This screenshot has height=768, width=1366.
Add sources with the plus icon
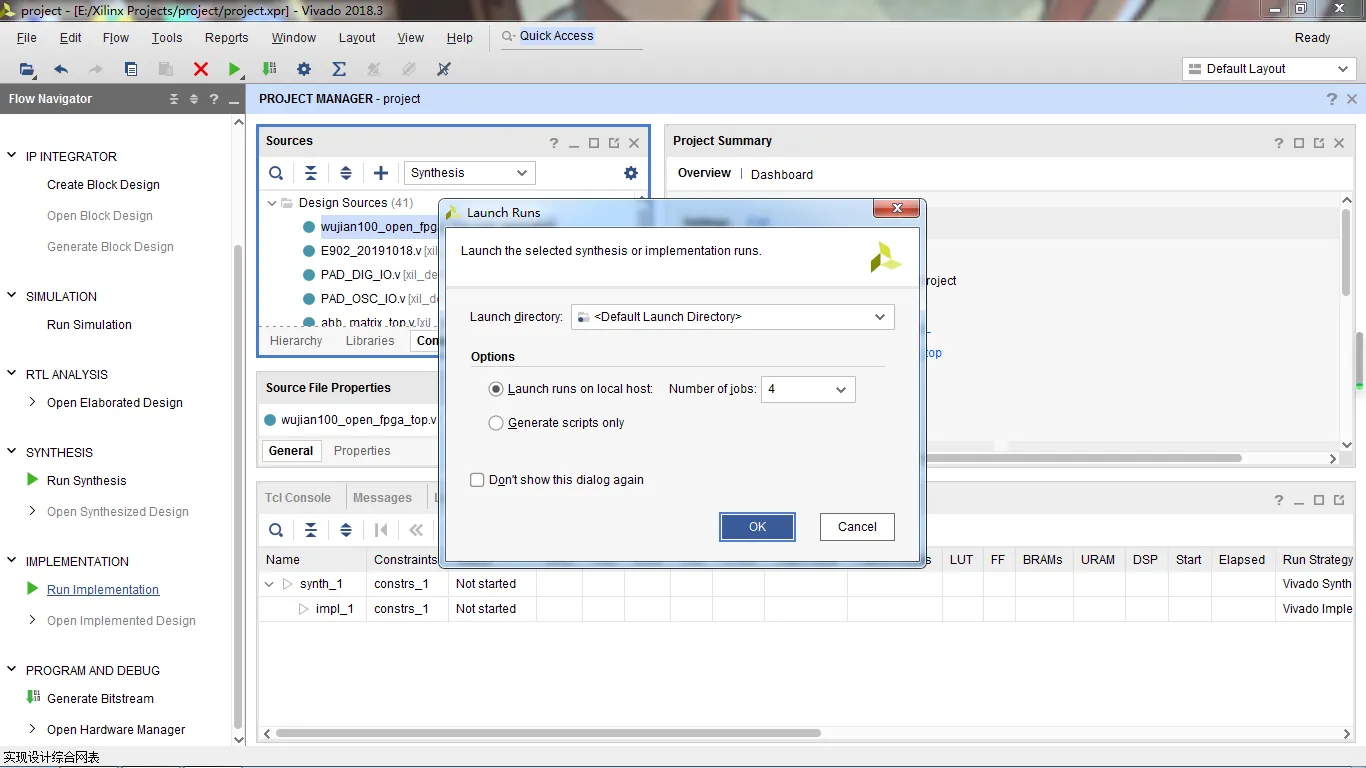pos(381,173)
